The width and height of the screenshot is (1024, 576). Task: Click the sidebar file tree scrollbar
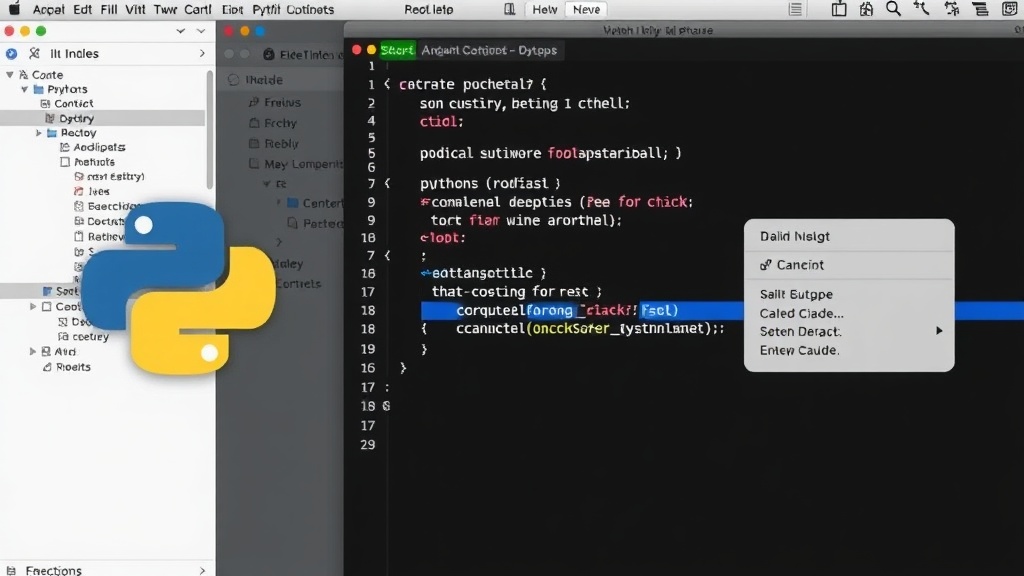click(x=210, y=129)
